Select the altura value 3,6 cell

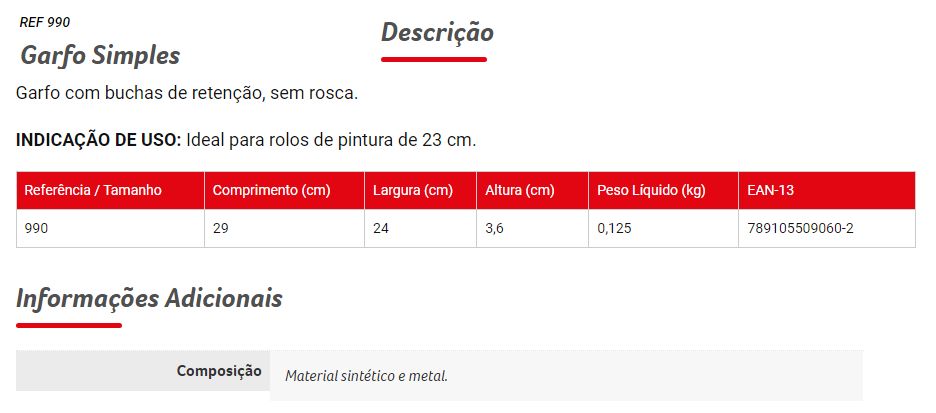coord(494,228)
